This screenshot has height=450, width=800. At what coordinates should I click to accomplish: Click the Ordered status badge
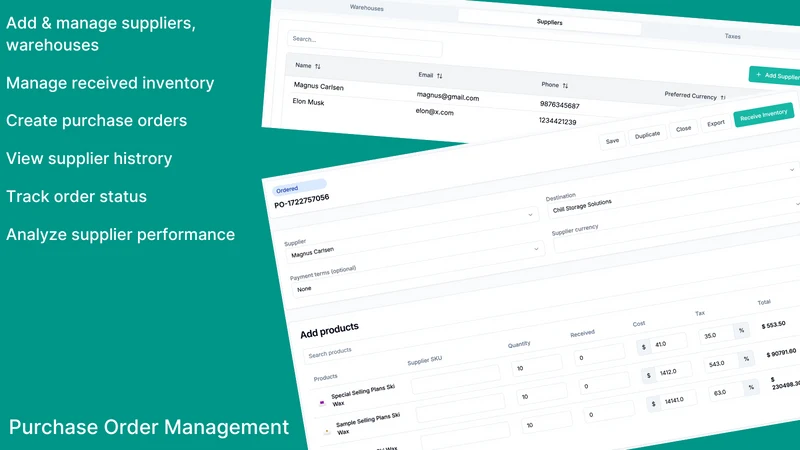tap(299, 187)
